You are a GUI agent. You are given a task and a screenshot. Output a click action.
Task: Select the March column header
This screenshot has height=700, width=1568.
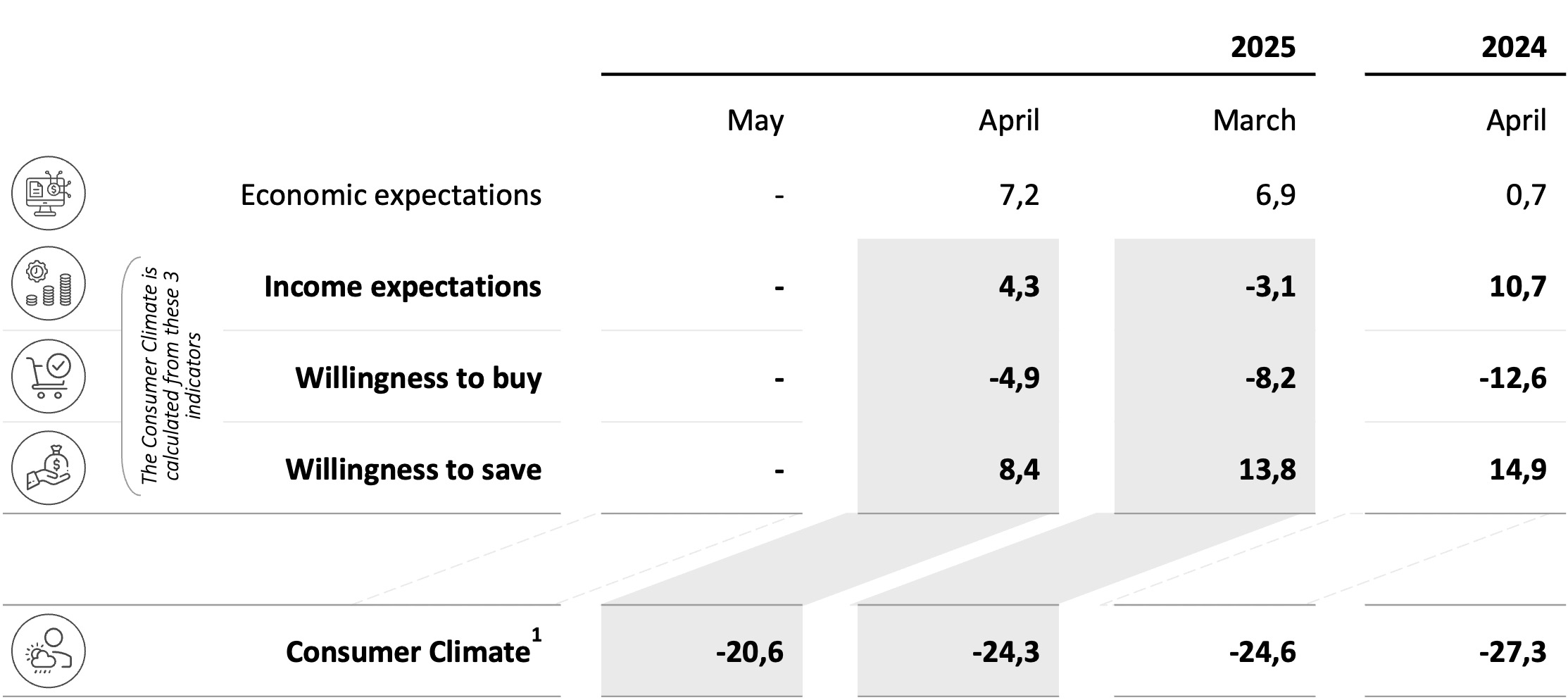click(x=1253, y=120)
